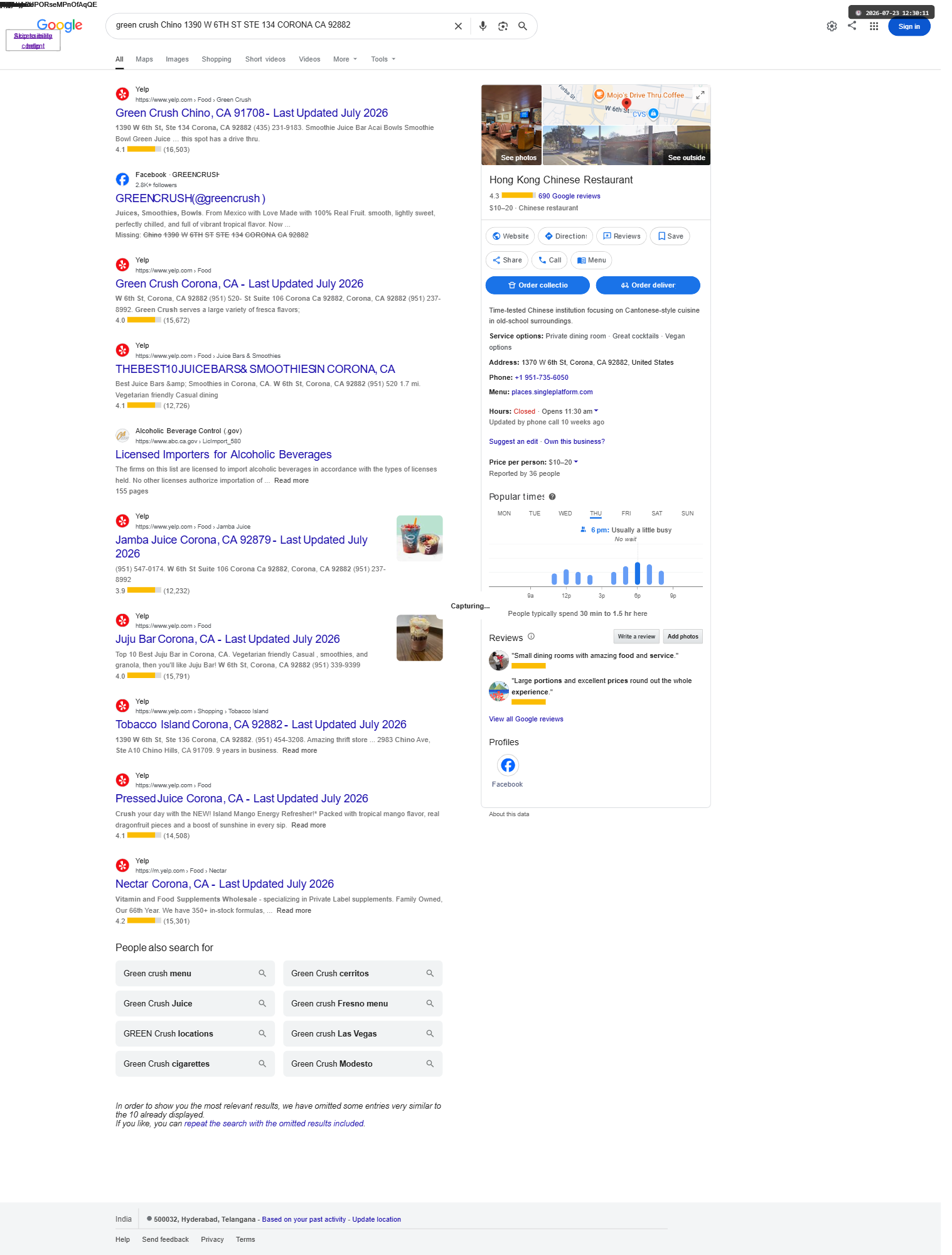
Task: Click the Add photos button
Action: click(683, 637)
